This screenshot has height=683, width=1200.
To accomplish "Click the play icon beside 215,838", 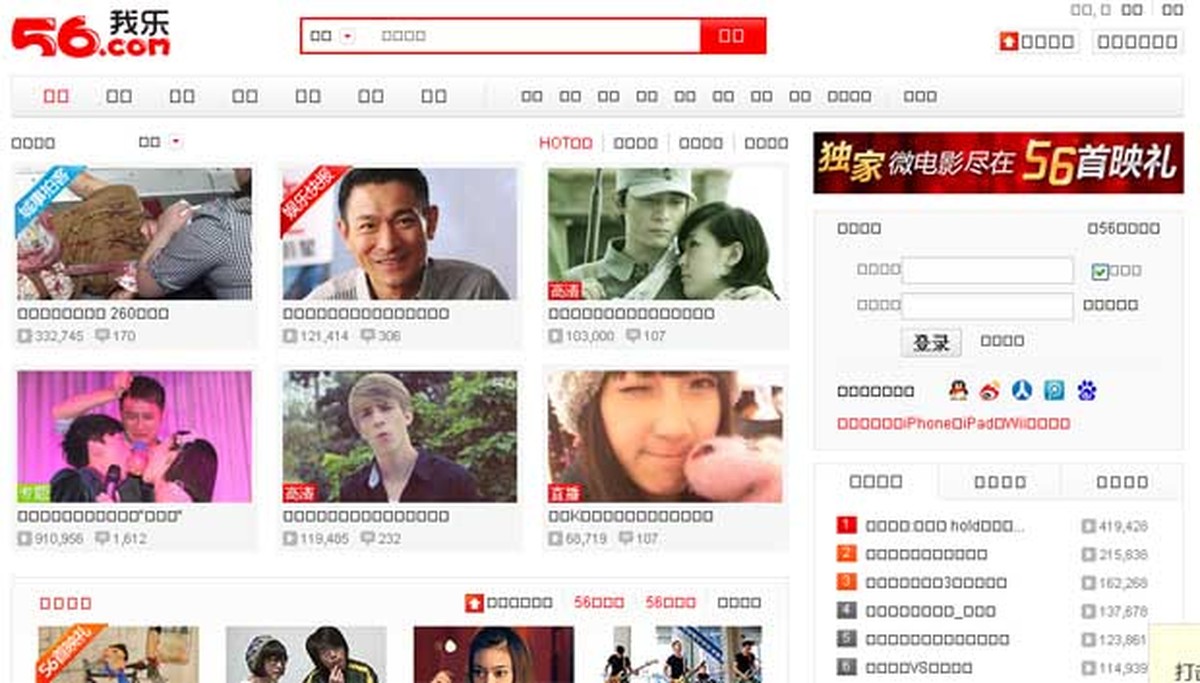I will (x=1088, y=554).
